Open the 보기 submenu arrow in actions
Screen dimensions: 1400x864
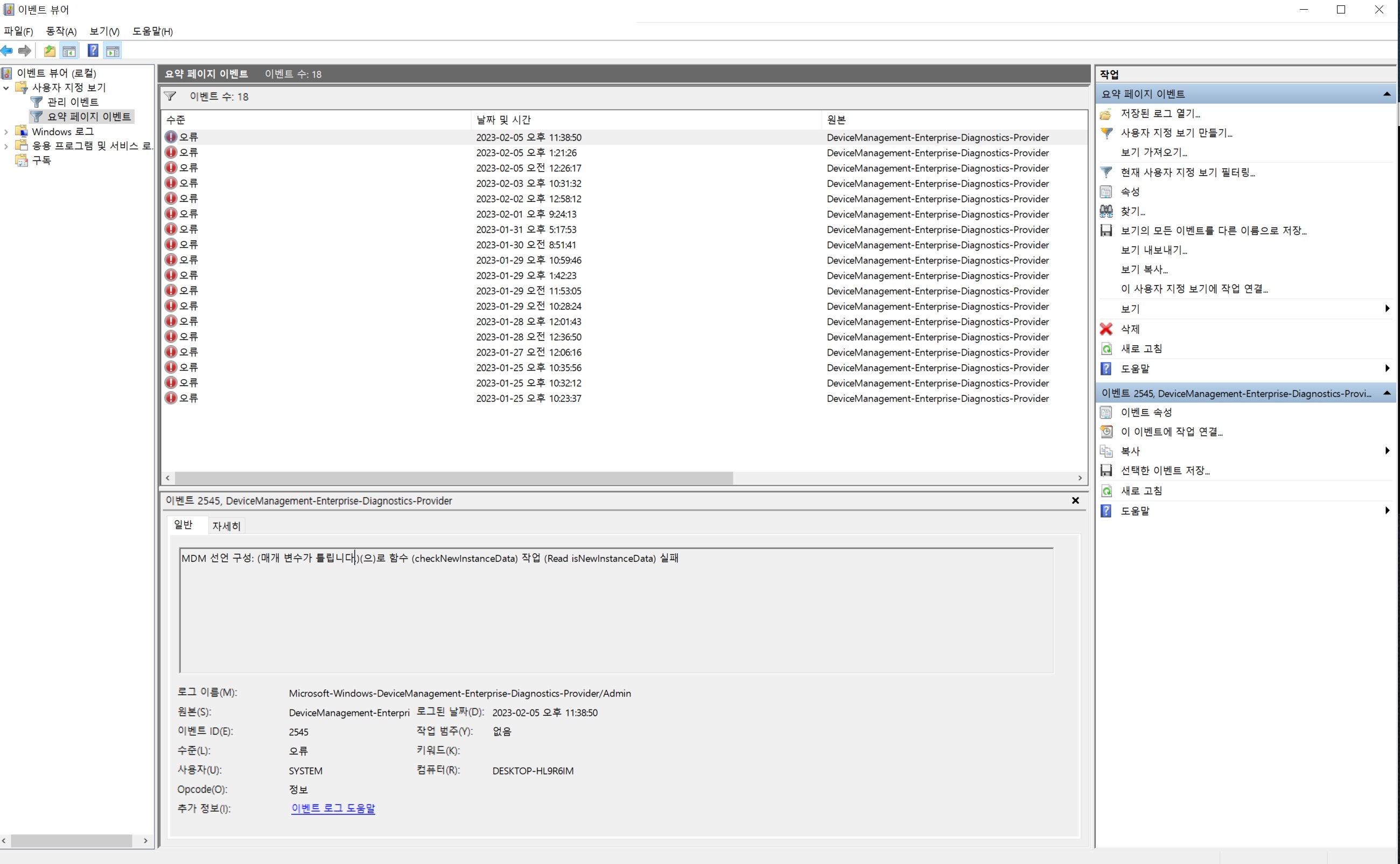point(1388,309)
